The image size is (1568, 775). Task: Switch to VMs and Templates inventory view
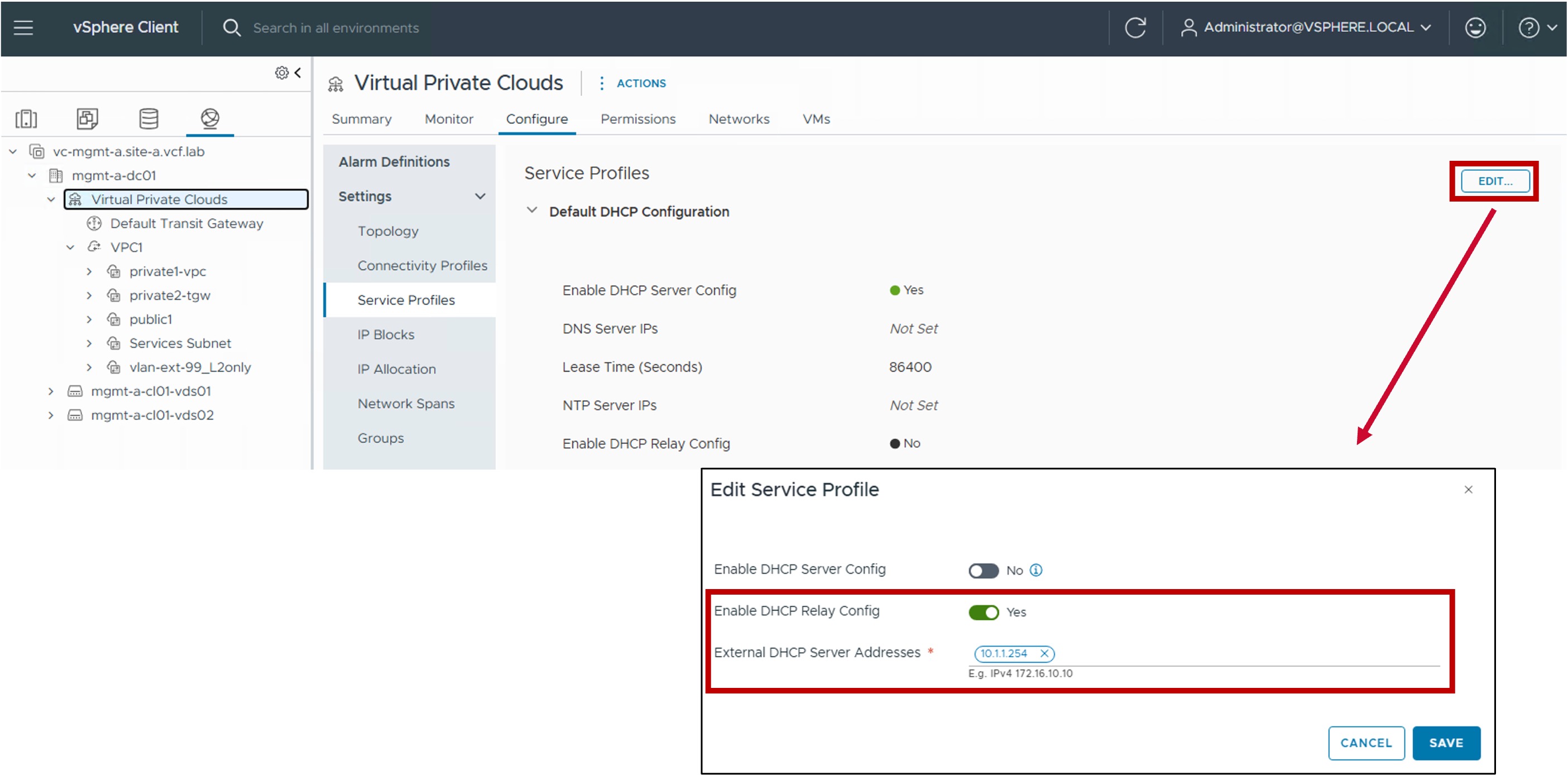88,119
